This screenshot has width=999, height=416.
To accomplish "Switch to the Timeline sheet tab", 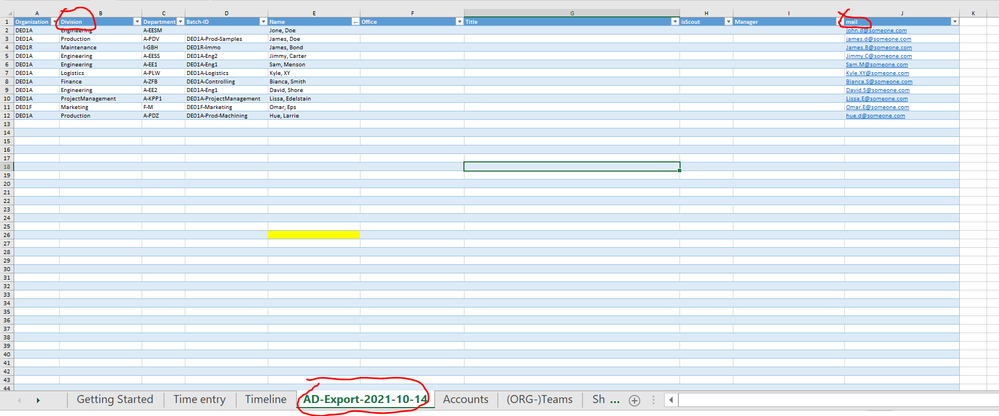I will [x=264, y=399].
